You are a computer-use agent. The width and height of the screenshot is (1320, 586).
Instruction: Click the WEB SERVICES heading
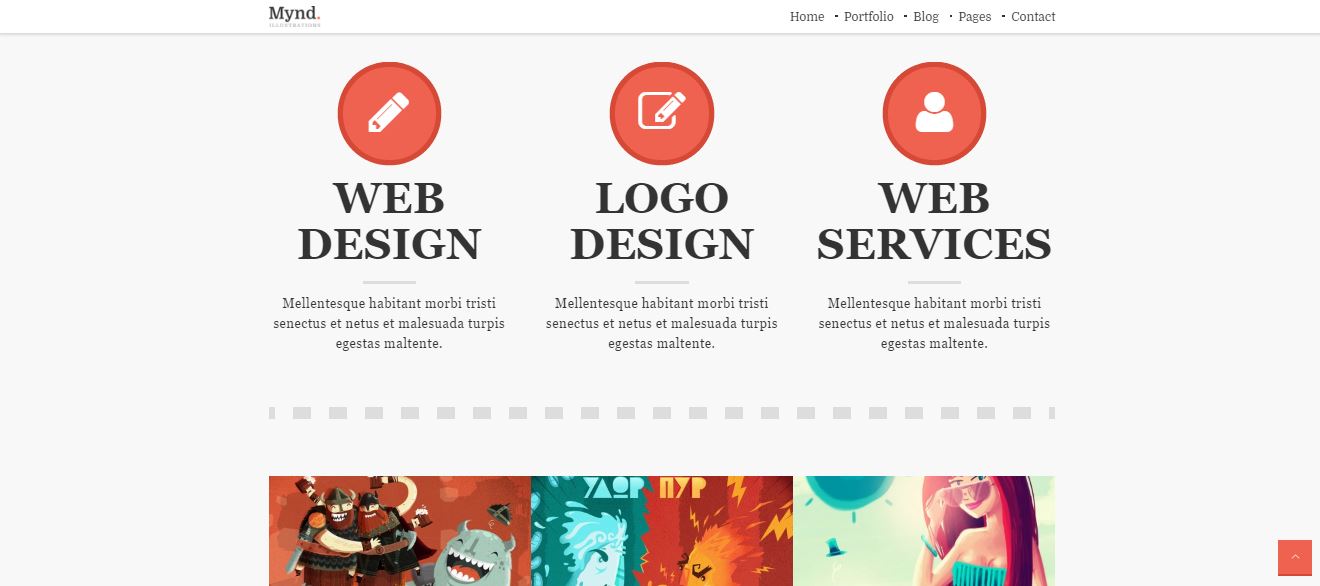934,221
